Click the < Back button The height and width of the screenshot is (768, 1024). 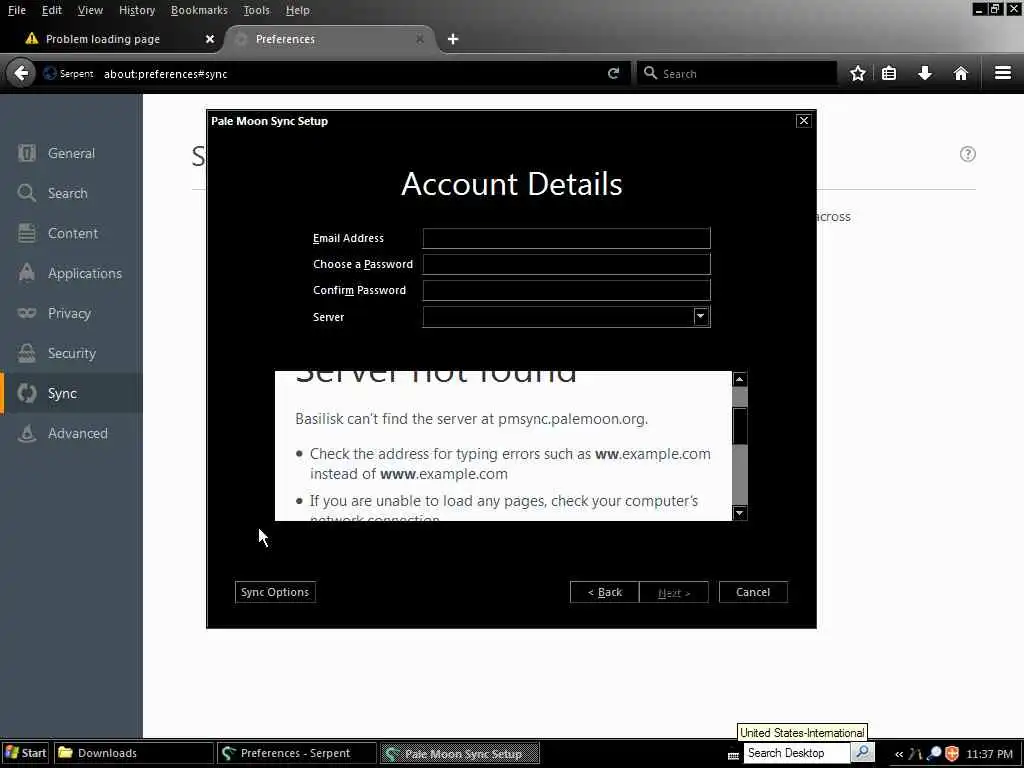[605, 592]
